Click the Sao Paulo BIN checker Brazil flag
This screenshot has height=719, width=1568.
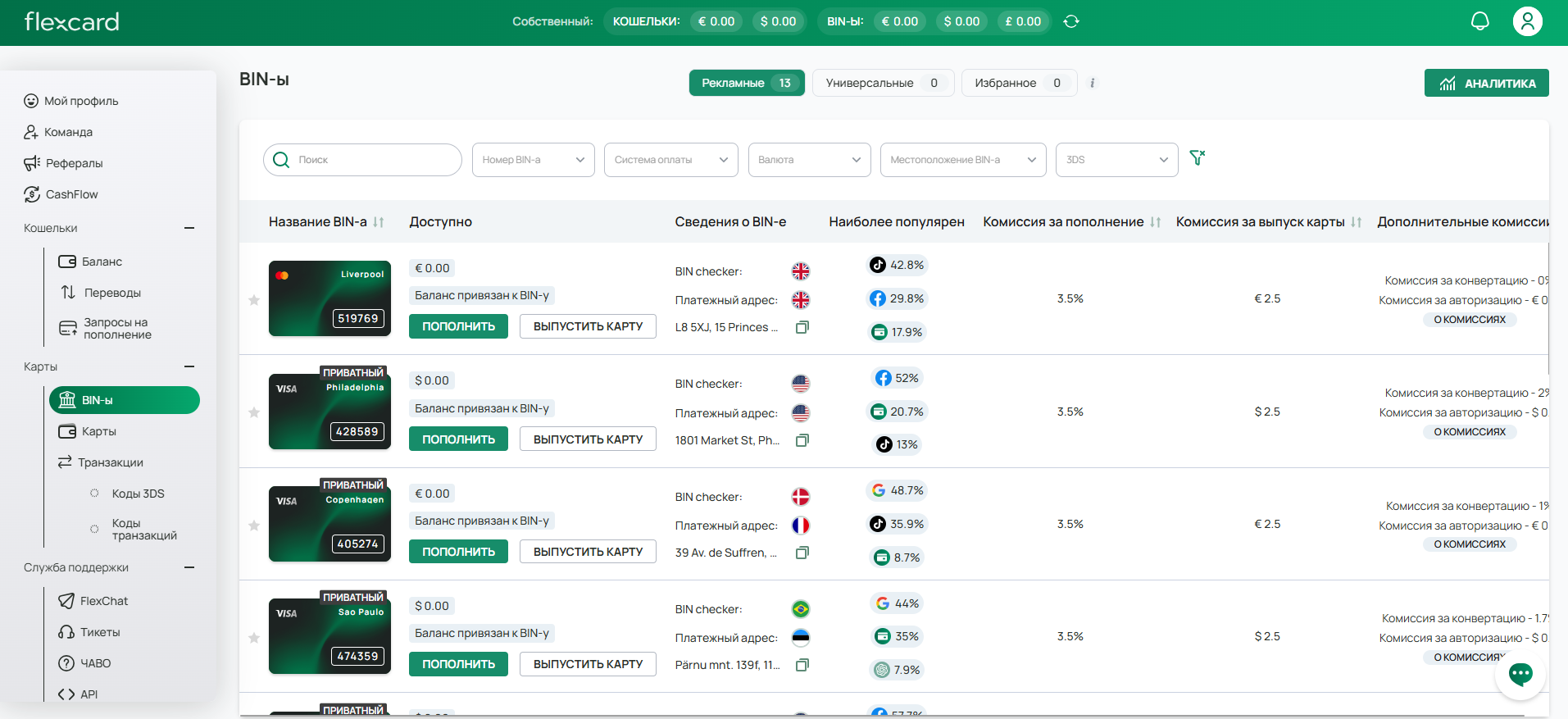801,609
